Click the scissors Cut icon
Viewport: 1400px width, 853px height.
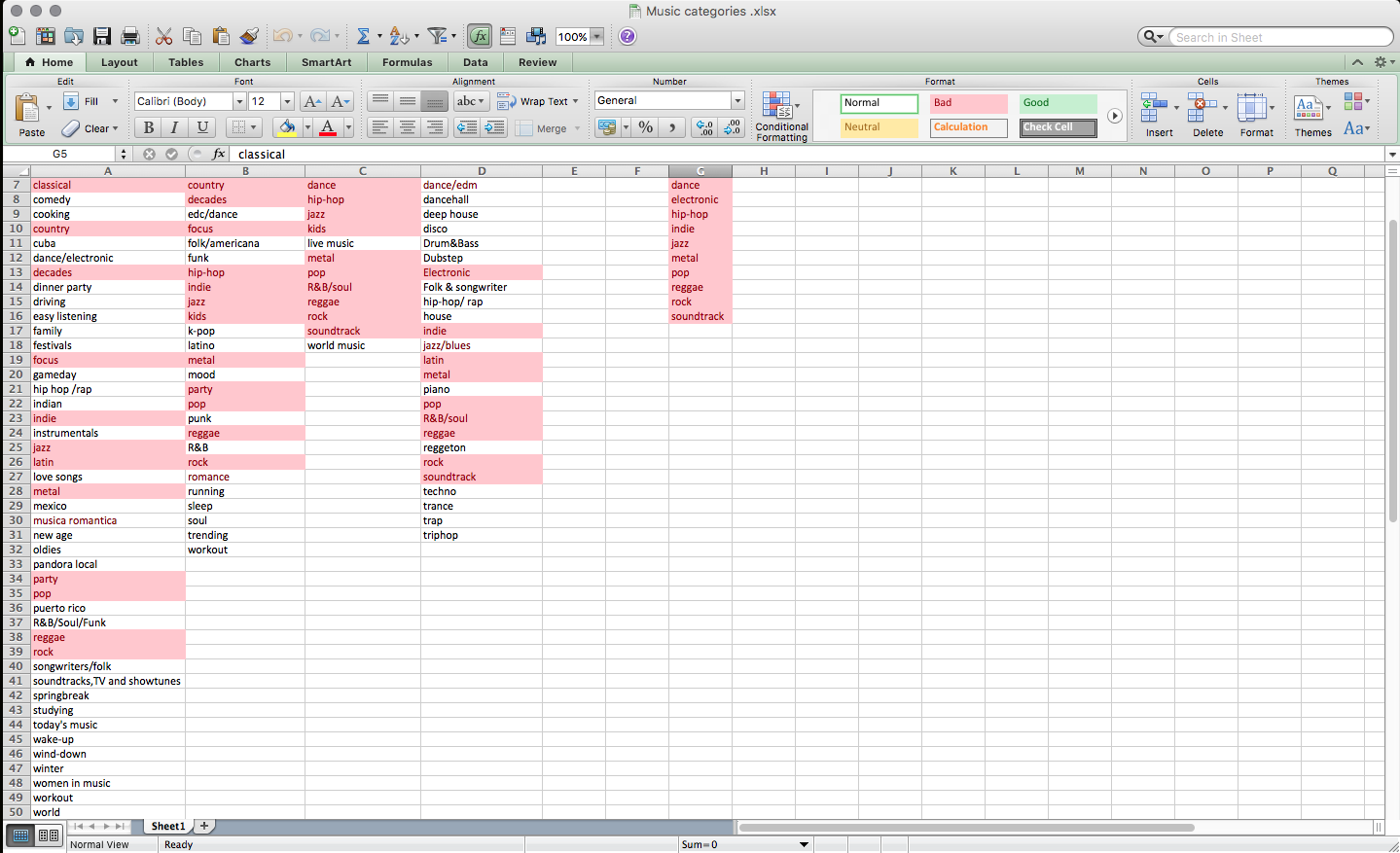163,36
